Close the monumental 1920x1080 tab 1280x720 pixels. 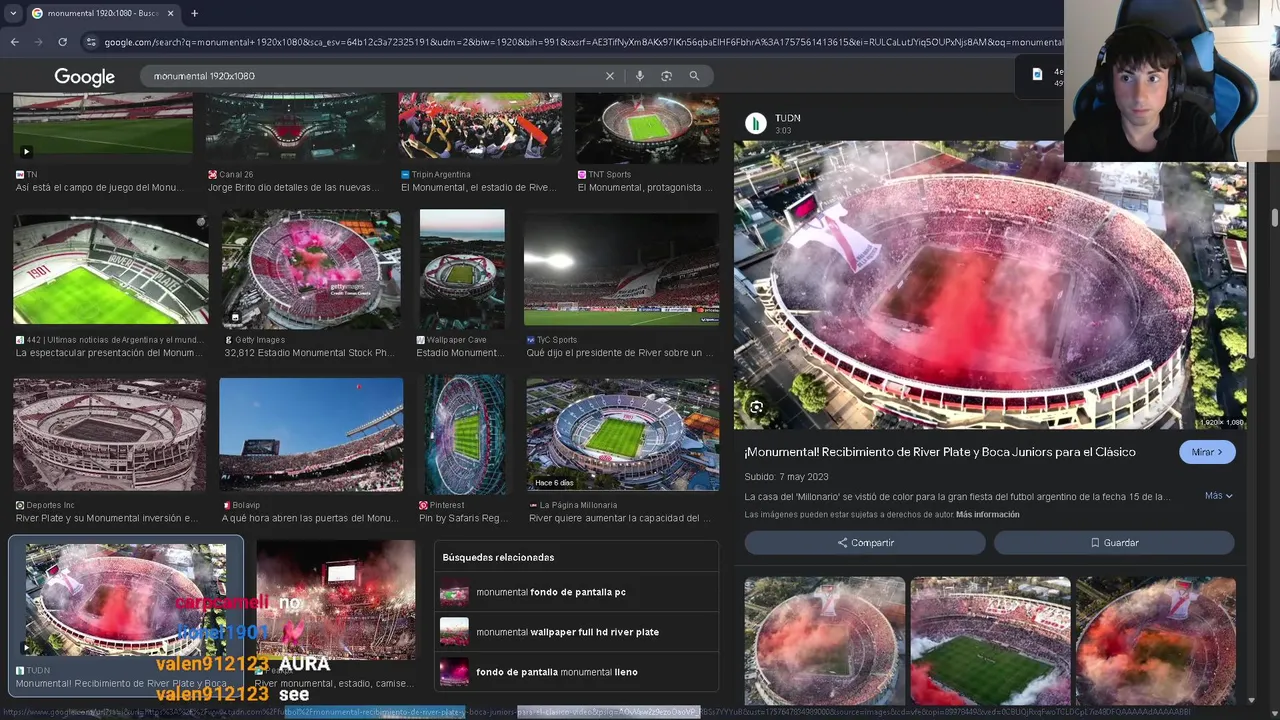point(170,13)
